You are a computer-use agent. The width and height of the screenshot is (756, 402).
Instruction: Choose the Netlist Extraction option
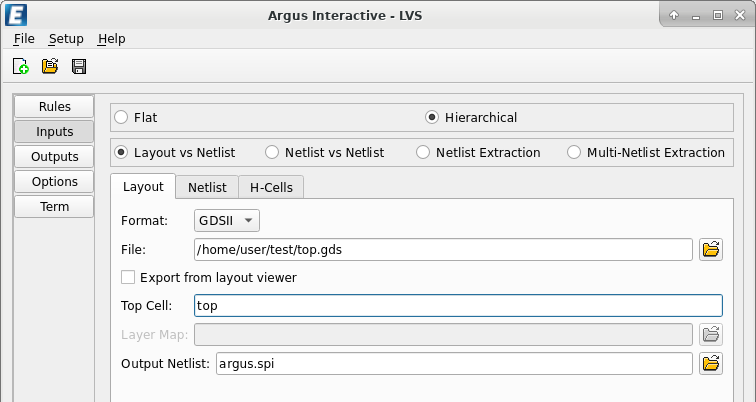pos(423,153)
